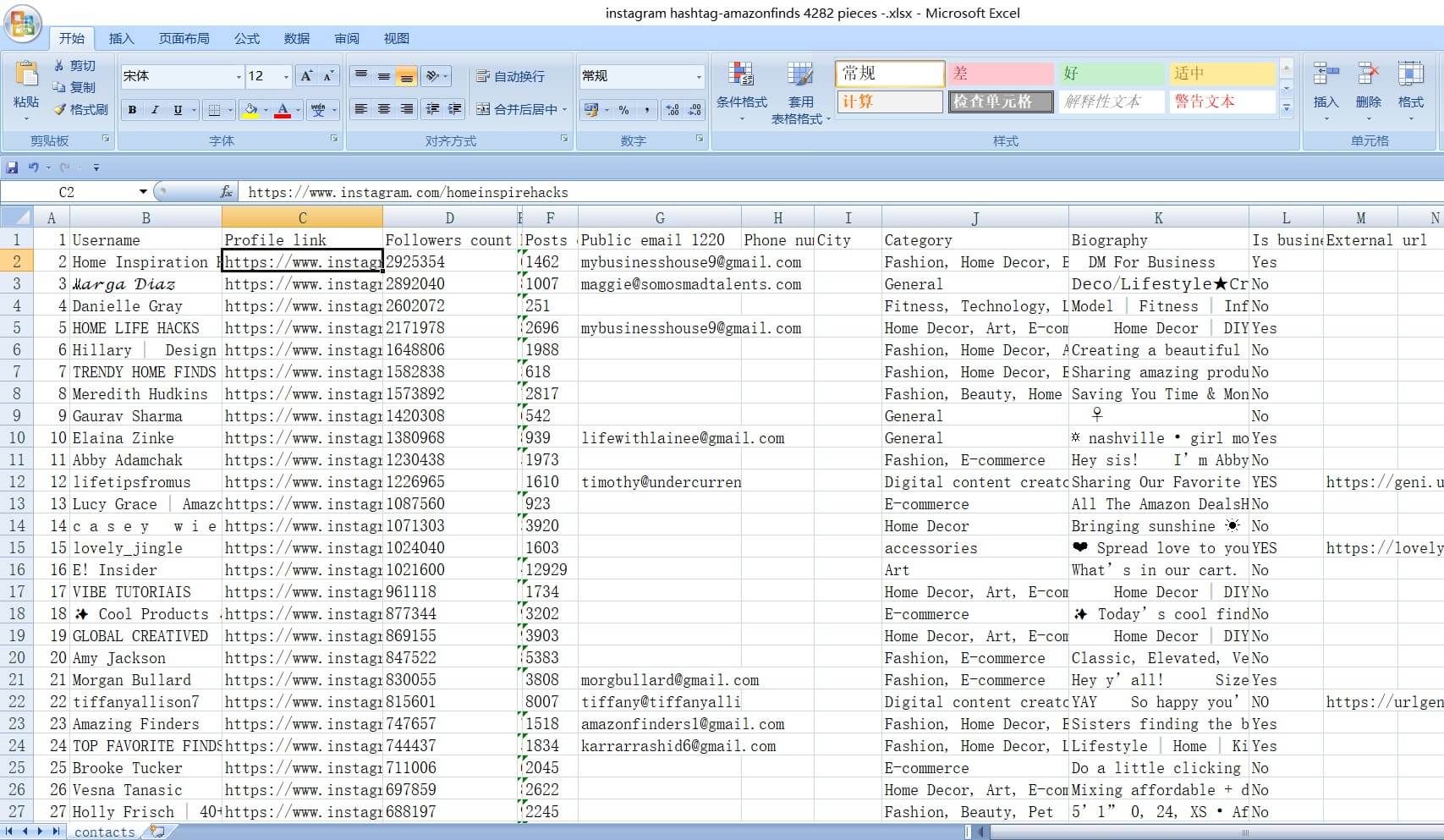
Task: Toggle middle vertical alignment
Action: point(384,76)
